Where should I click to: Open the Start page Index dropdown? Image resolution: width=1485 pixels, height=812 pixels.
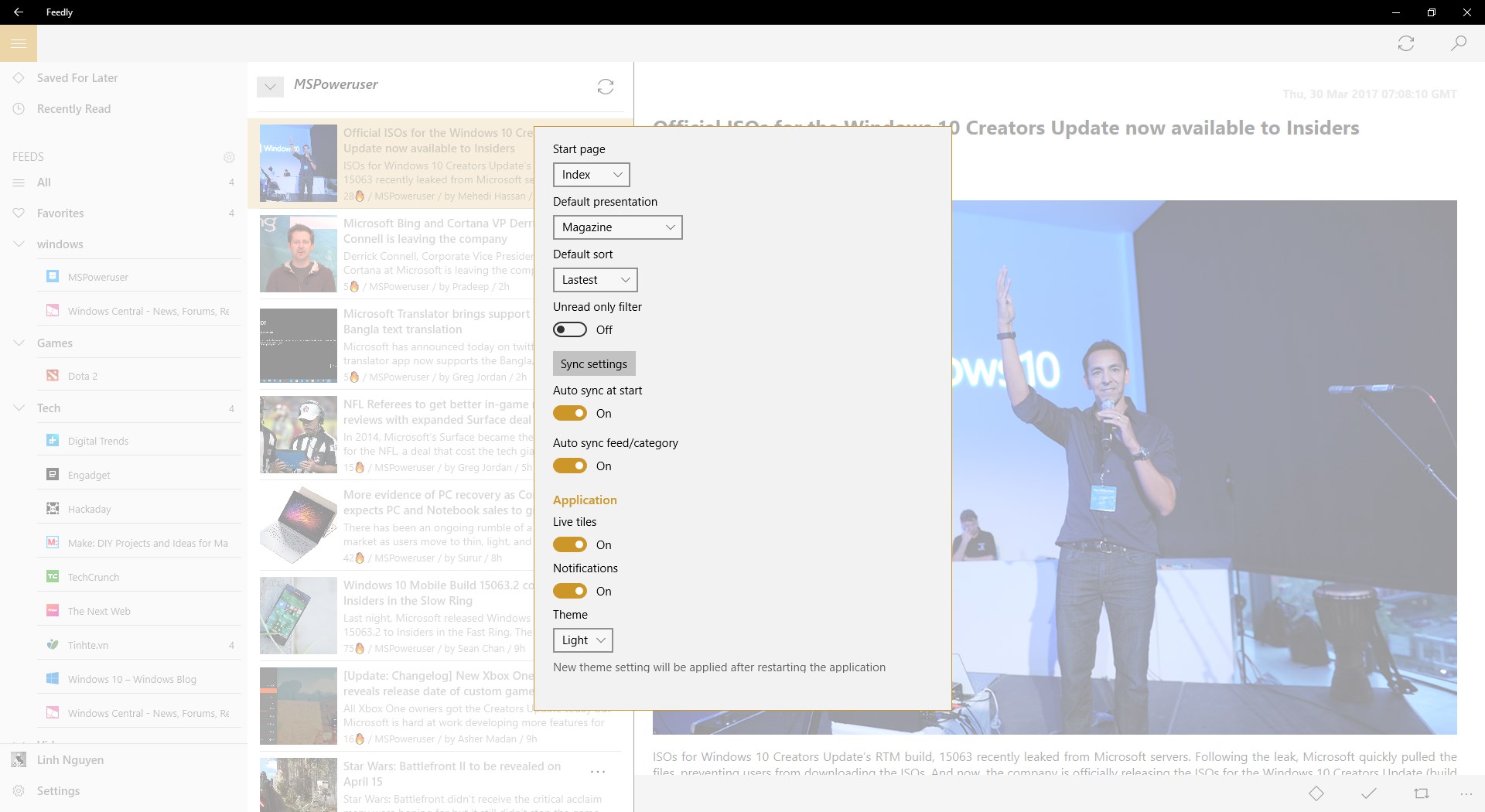[x=592, y=175]
